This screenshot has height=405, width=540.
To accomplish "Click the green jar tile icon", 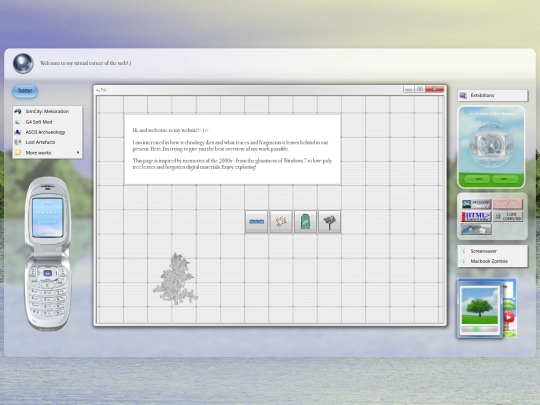I will tap(305, 221).
